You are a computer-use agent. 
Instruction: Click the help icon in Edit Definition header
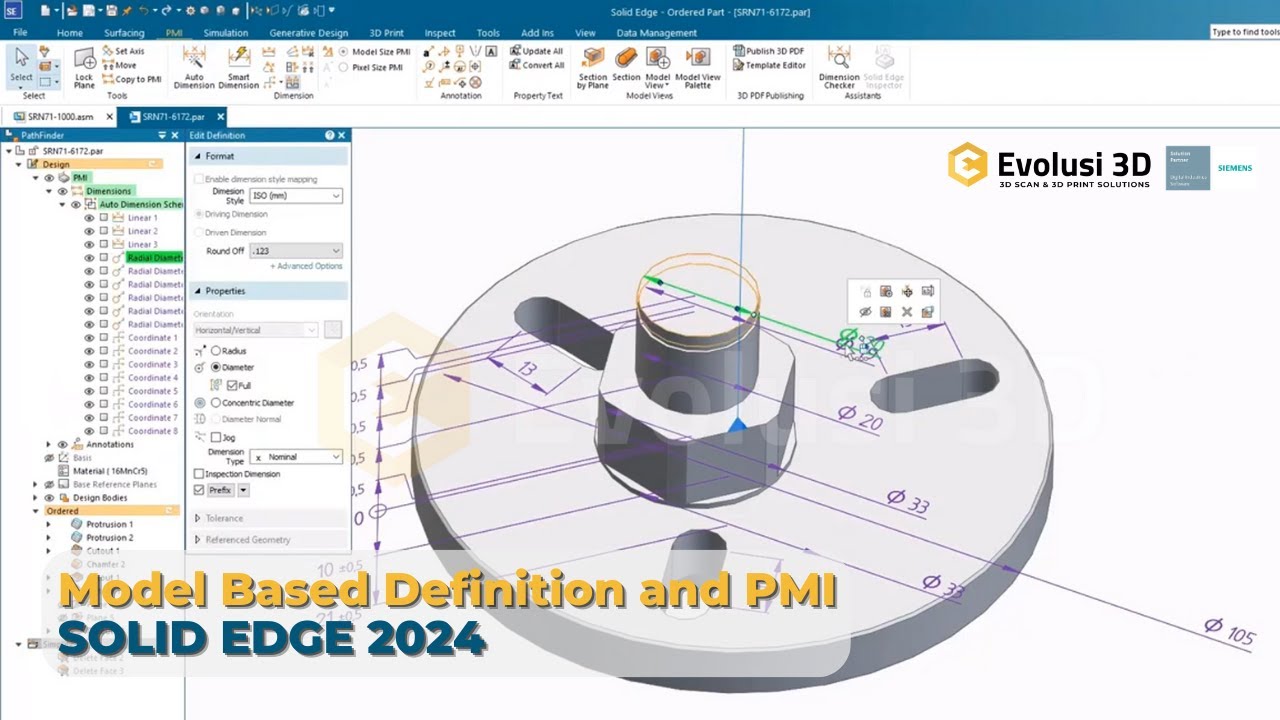coord(329,135)
